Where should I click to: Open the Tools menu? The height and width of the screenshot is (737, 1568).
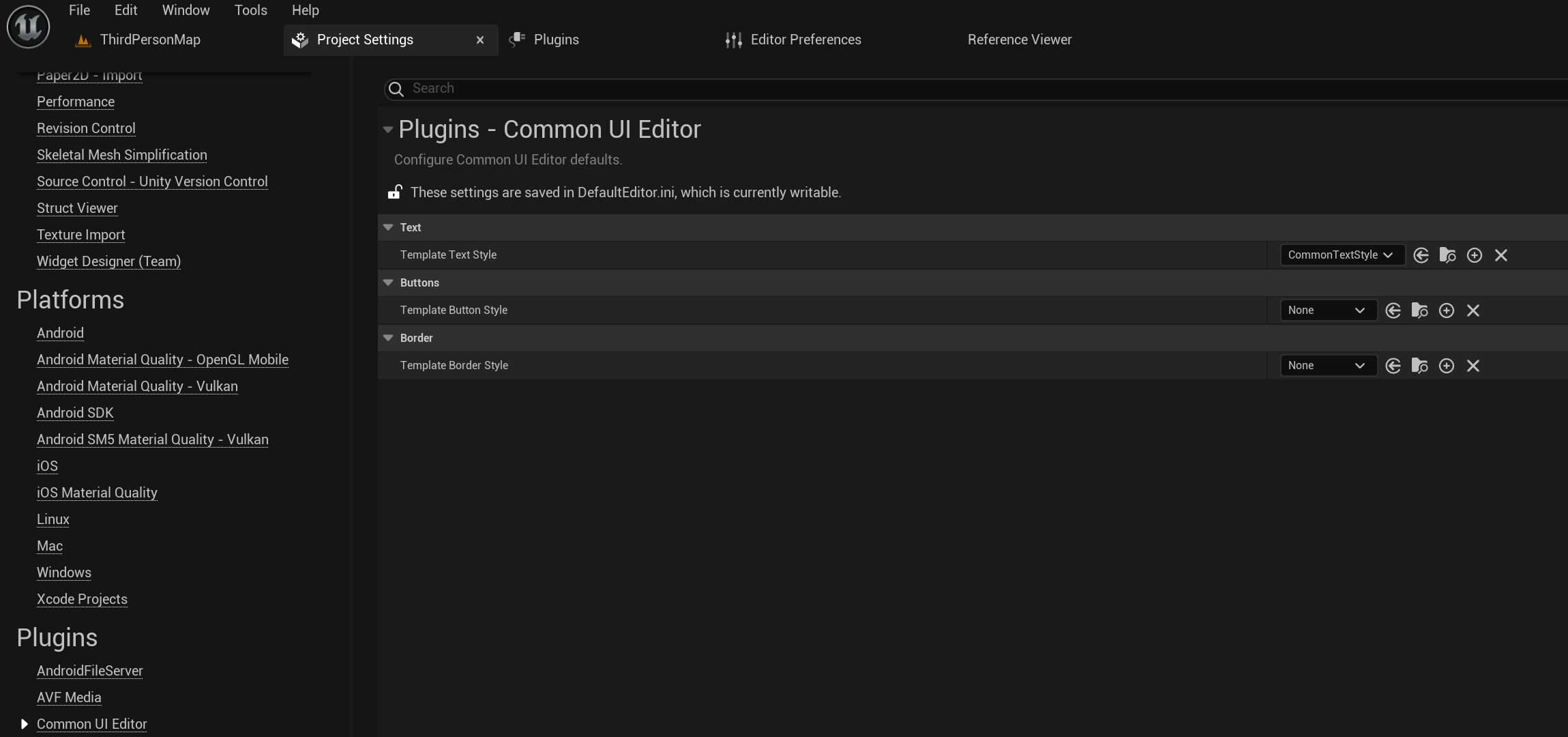pos(250,10)
